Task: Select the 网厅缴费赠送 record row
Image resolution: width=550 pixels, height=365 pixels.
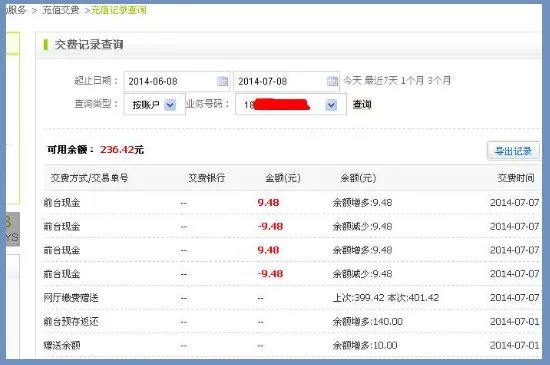Action: pyautogui.click(x=292, y=298)
